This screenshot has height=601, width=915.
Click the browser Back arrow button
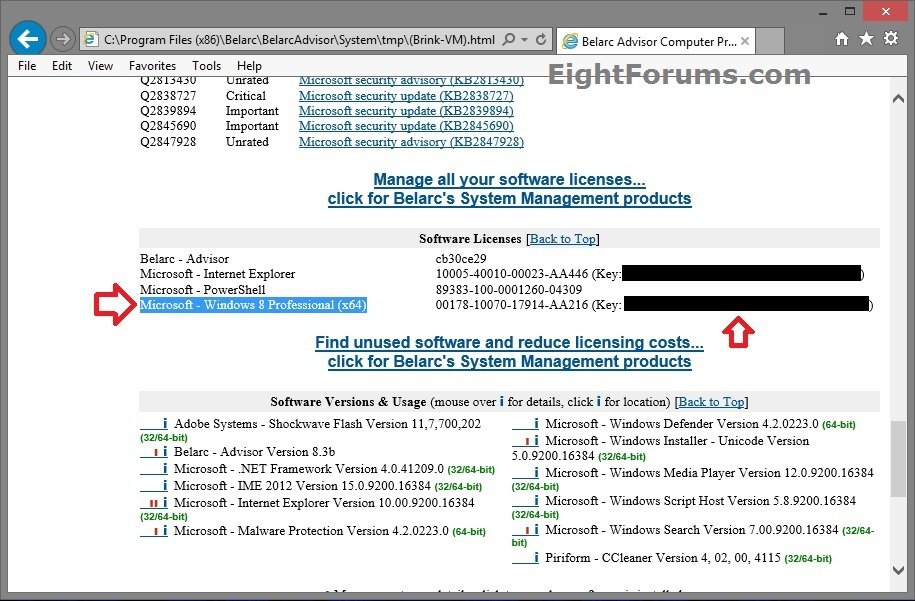[x=28, y=40]
